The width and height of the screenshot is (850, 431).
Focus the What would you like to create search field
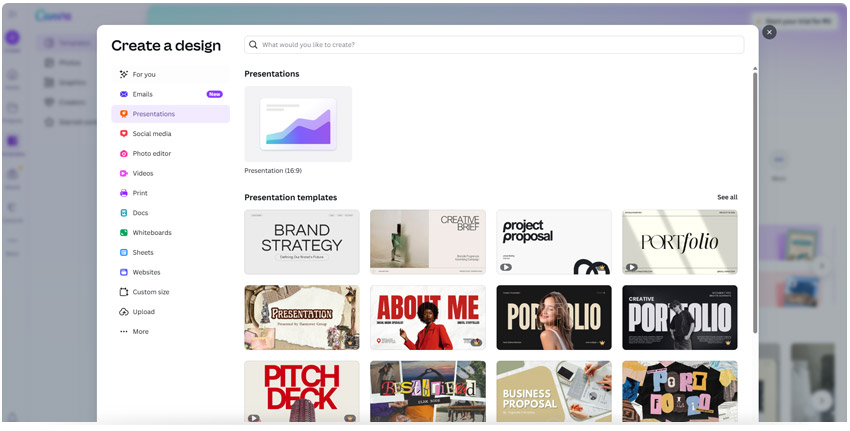pyautogui.click(x=494, y=45)
